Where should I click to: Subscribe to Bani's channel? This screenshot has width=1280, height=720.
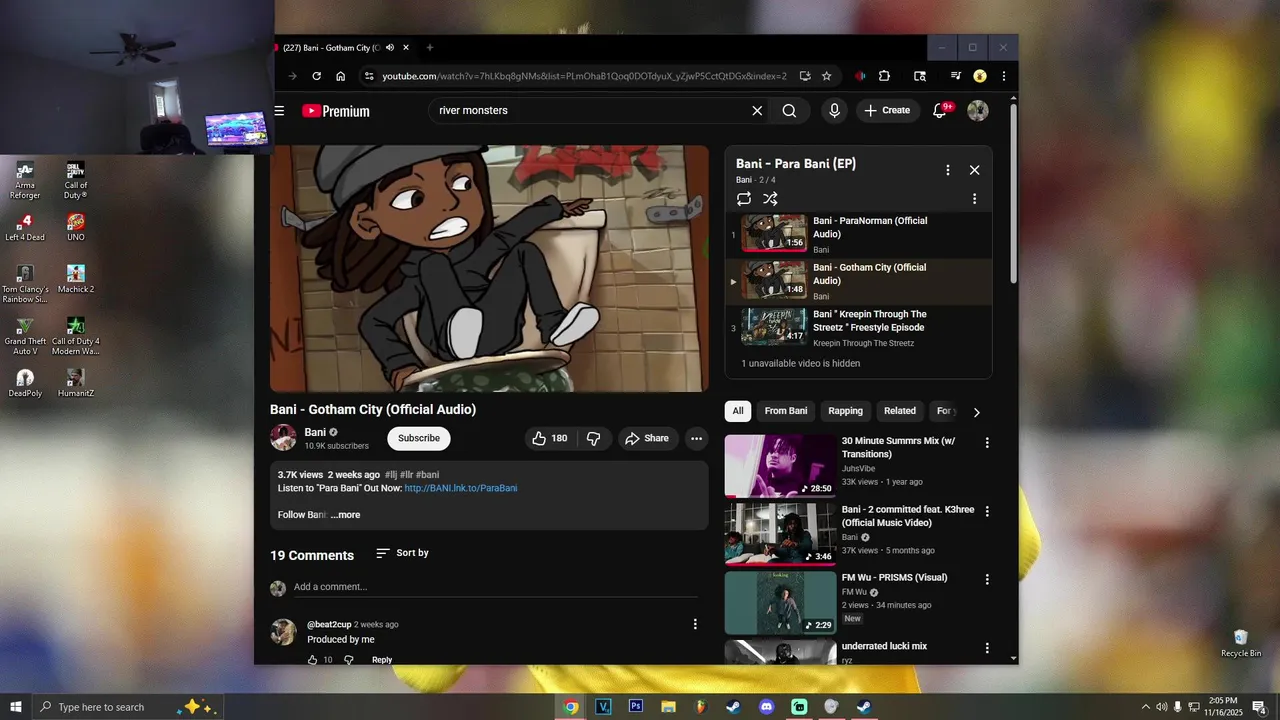pos(419,438)
